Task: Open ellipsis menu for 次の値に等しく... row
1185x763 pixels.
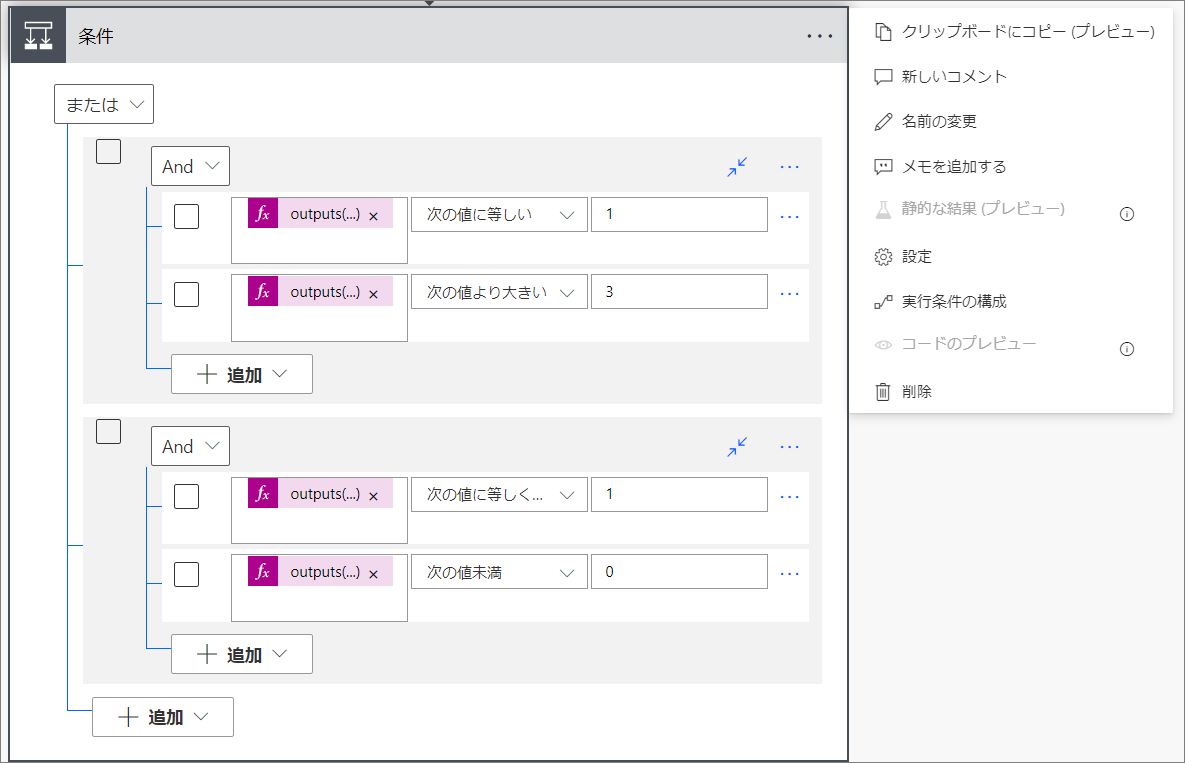Action: [x=790, y=497]
